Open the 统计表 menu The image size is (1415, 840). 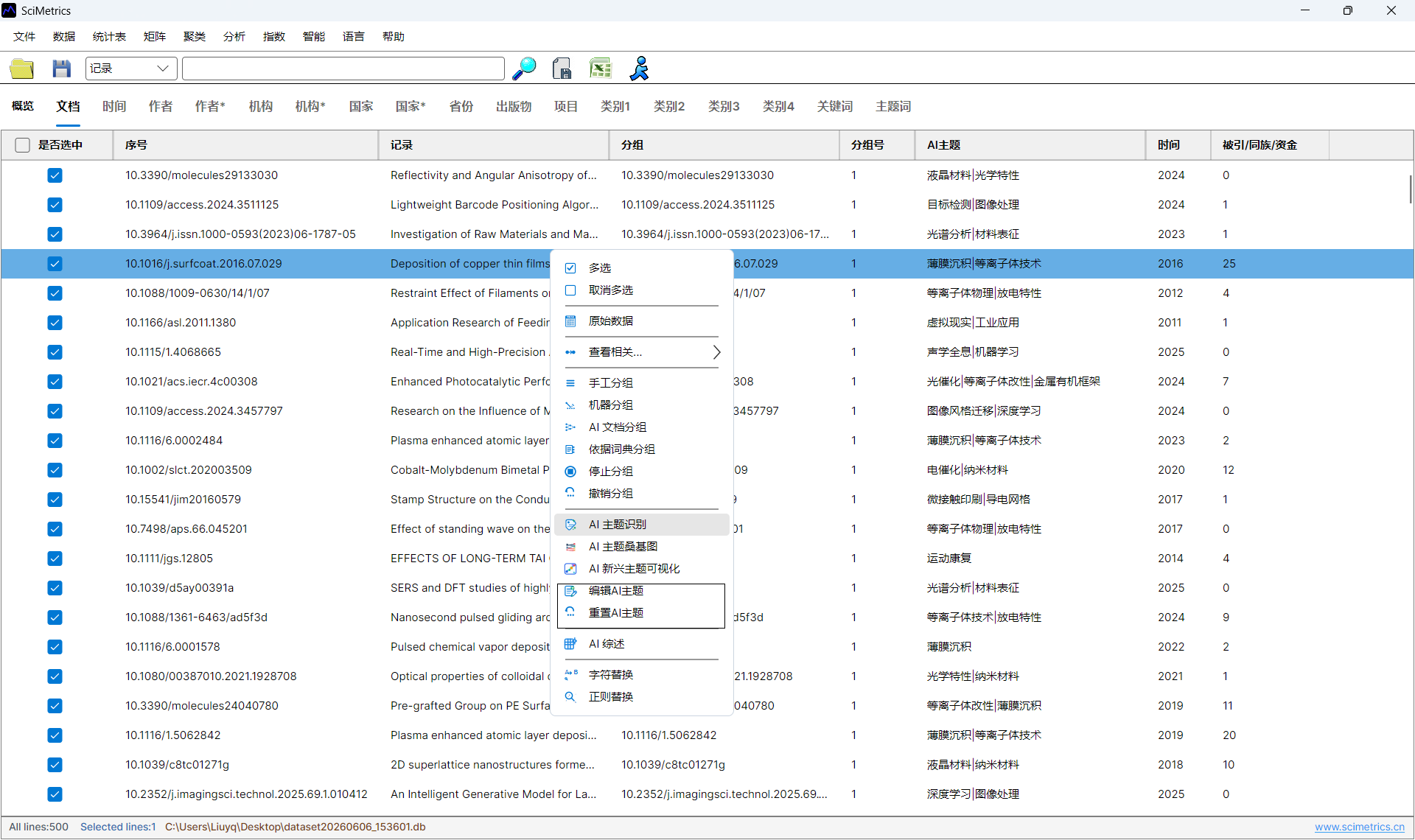pyautogui.click(x=109, y=36)
